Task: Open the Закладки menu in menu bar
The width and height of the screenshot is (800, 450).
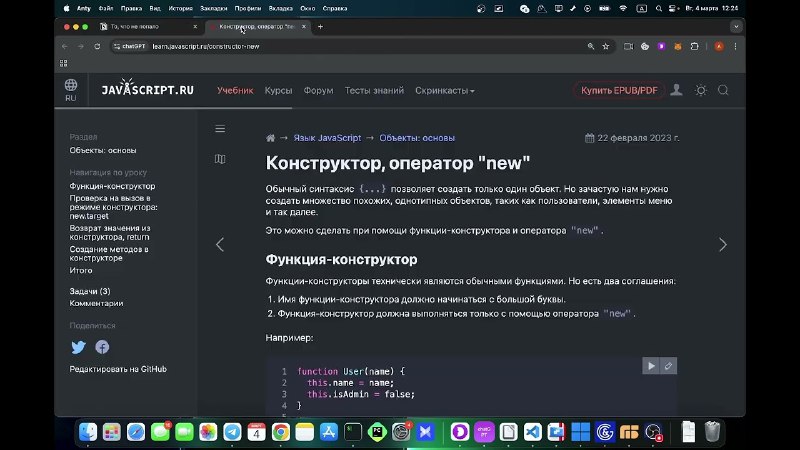Action: [213, 9]
